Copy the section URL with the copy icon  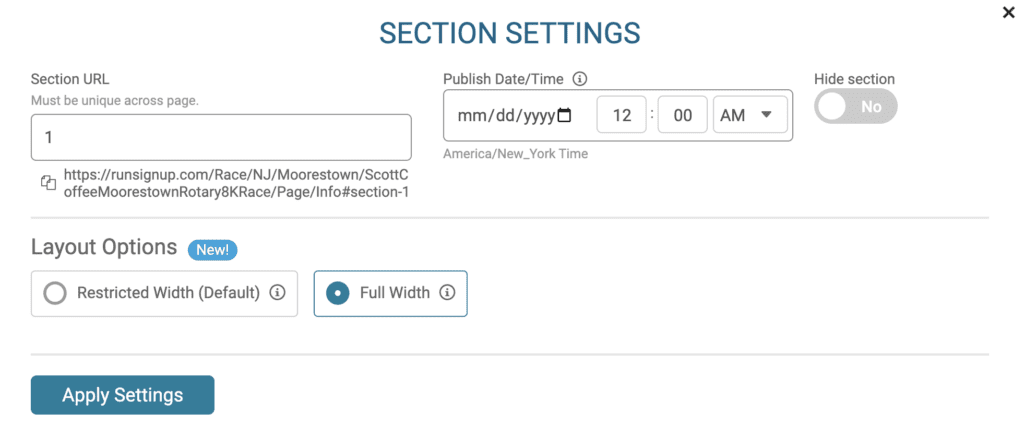(48, 183)
